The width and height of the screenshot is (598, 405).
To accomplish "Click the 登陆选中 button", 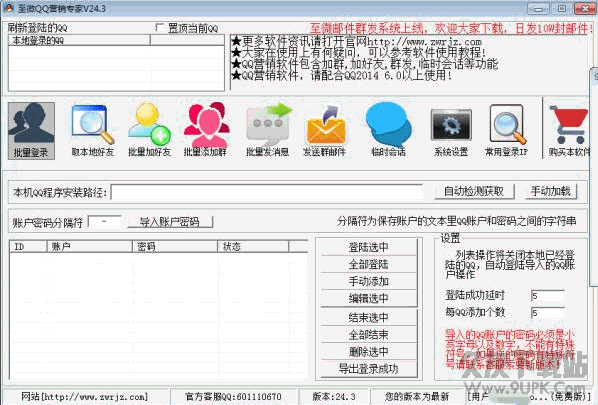I will 369,247.
